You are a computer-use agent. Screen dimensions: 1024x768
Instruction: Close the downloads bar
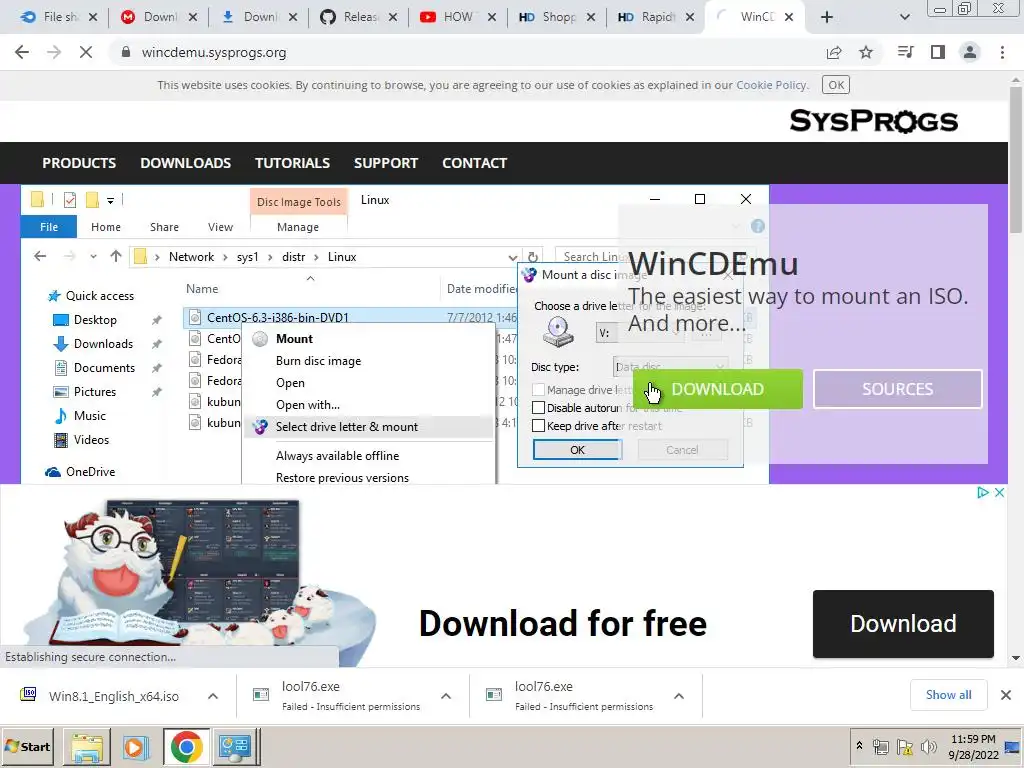pos(1006,695)
